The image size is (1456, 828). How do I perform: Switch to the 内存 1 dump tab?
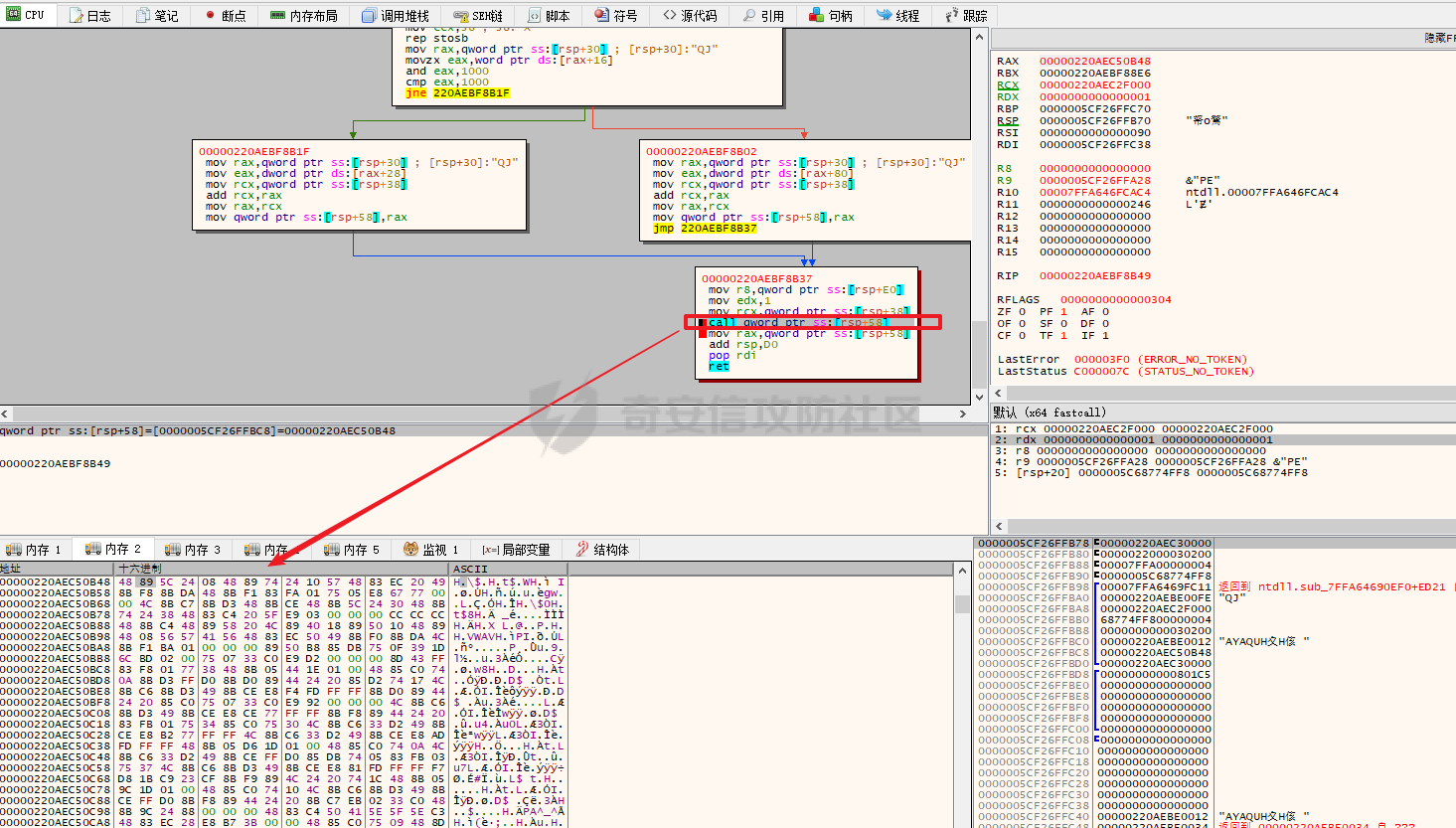coord(34,550)
